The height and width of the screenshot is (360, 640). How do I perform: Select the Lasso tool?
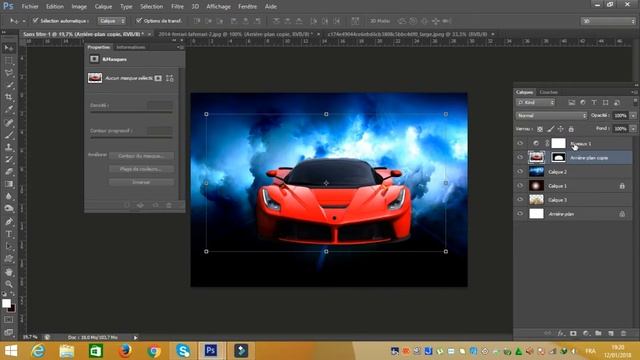tap(9, 73)
